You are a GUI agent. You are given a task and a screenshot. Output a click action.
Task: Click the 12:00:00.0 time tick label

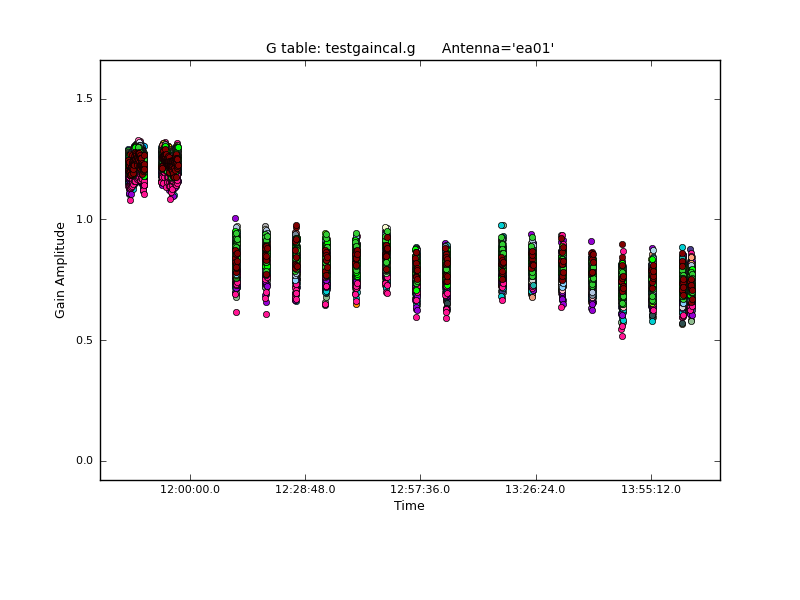(x=190, y=489)
